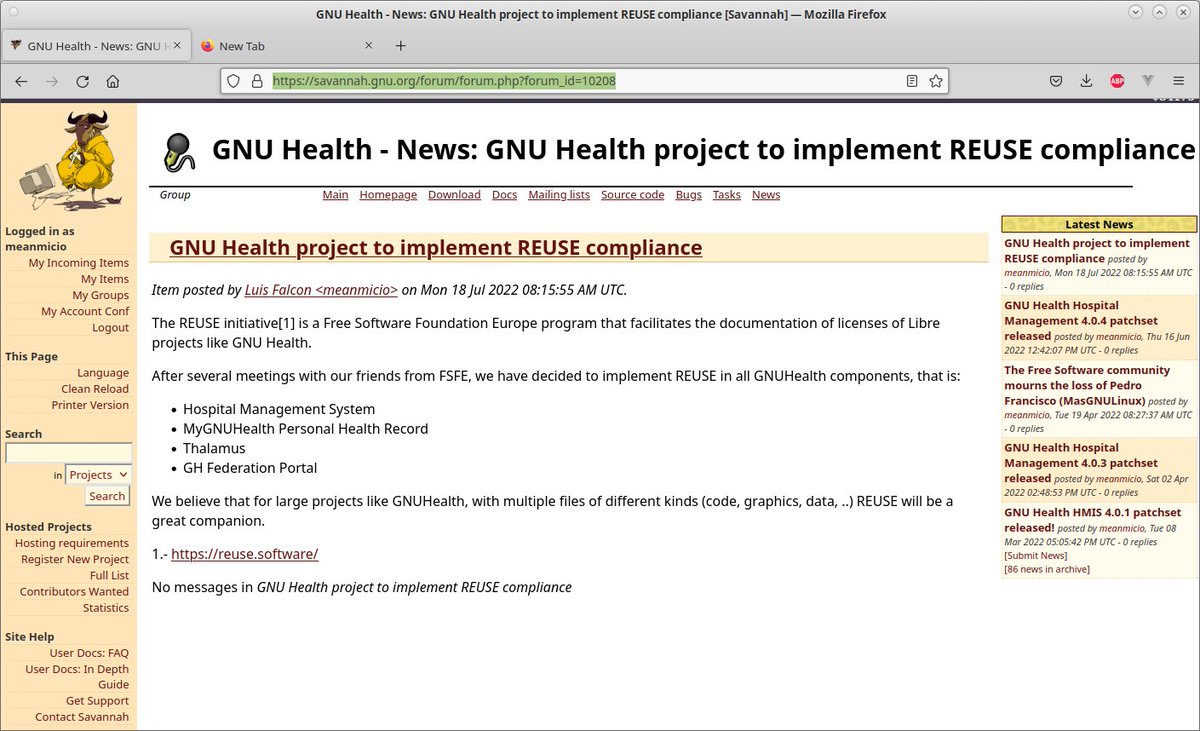Open My Incoming Items link

pos(79,263)
